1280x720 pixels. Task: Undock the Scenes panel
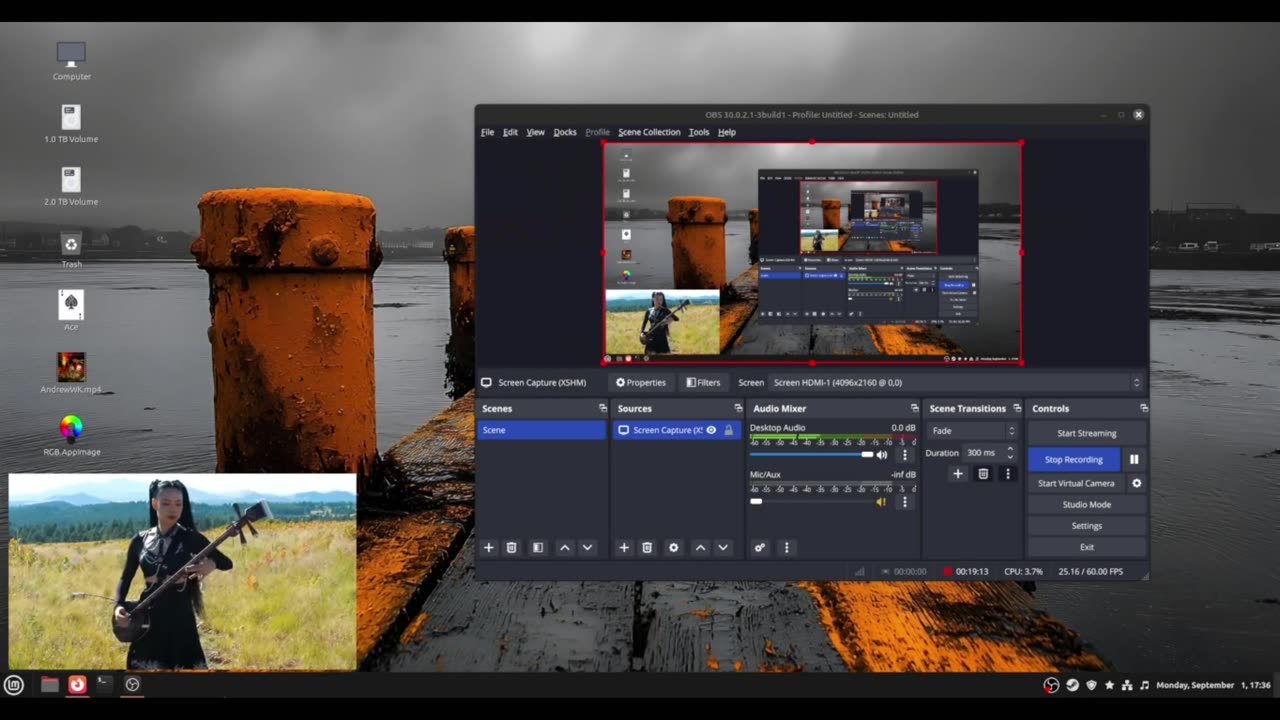tap(602, 408)
